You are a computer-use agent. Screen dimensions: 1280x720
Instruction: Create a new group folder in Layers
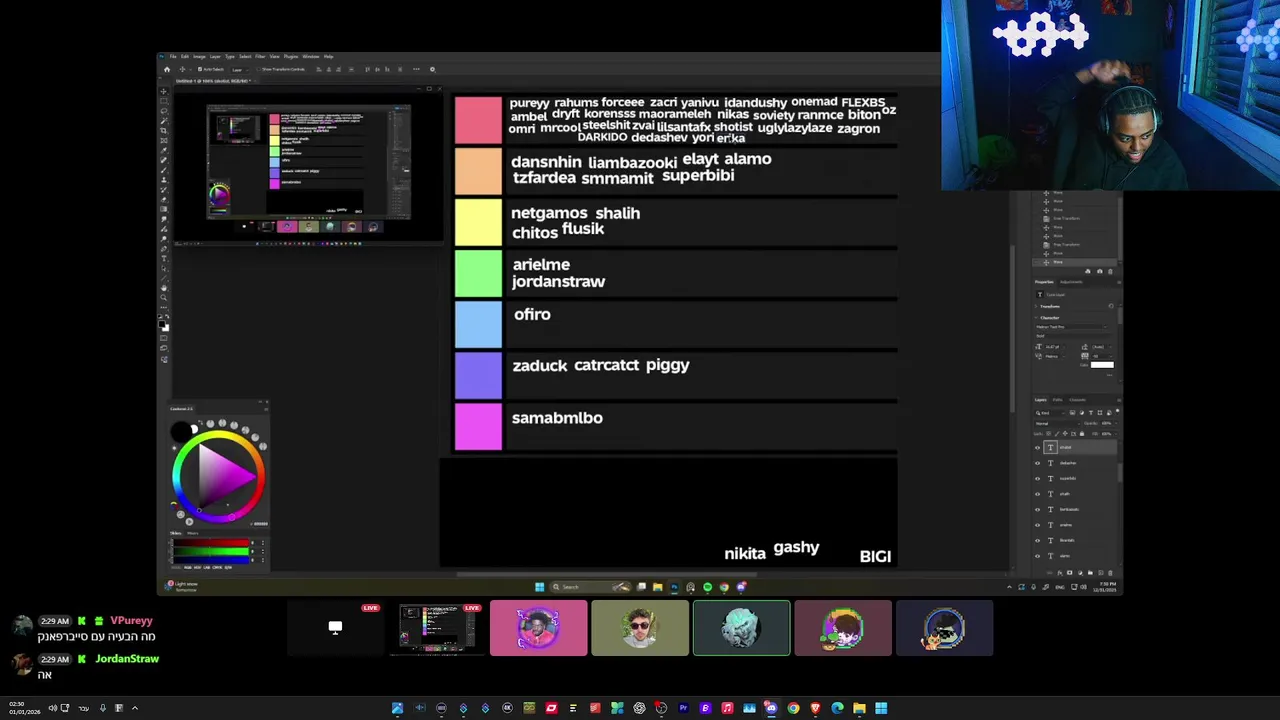click(1090, 572)
